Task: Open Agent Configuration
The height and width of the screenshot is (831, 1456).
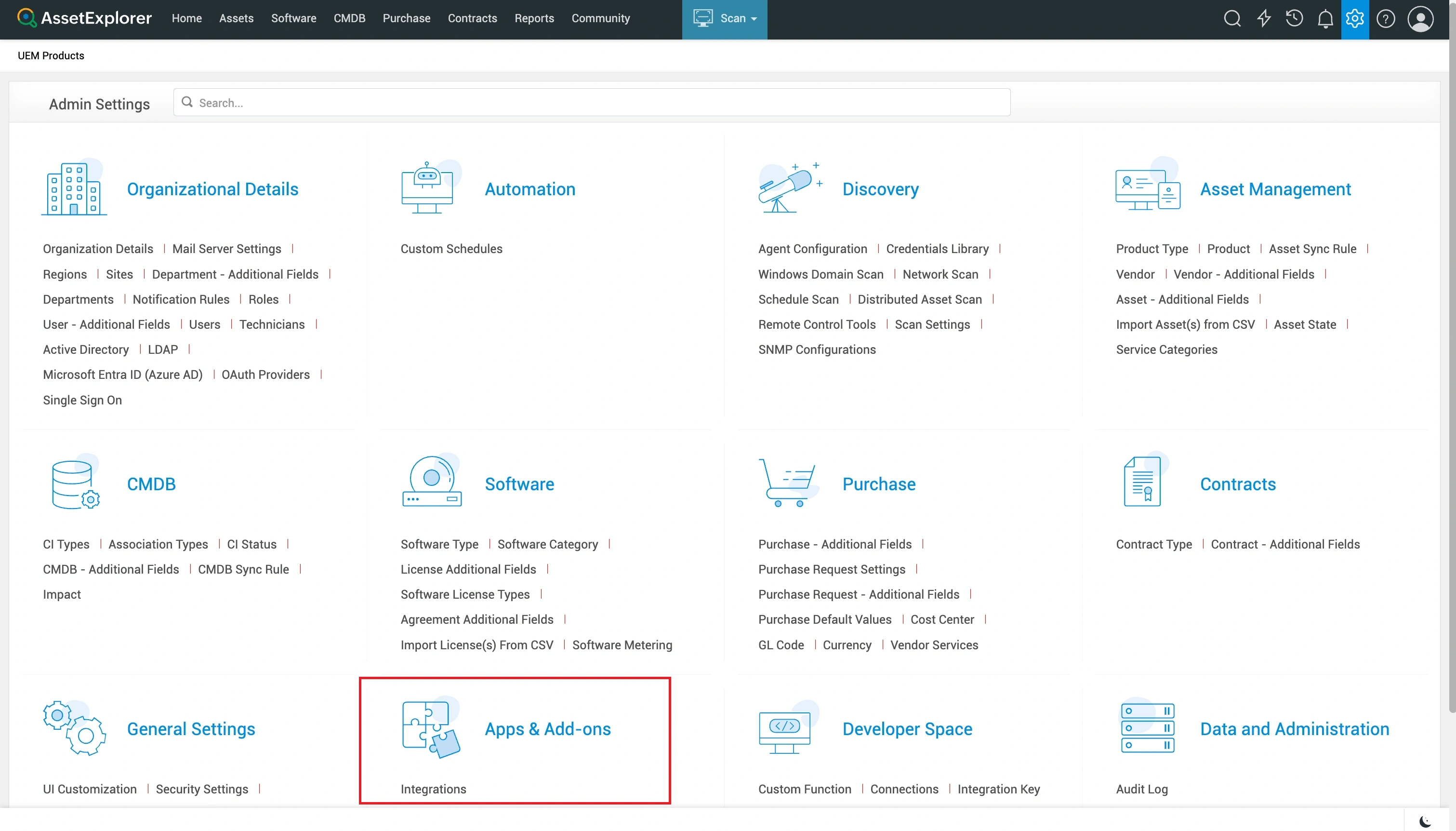Action: (812, 249)
